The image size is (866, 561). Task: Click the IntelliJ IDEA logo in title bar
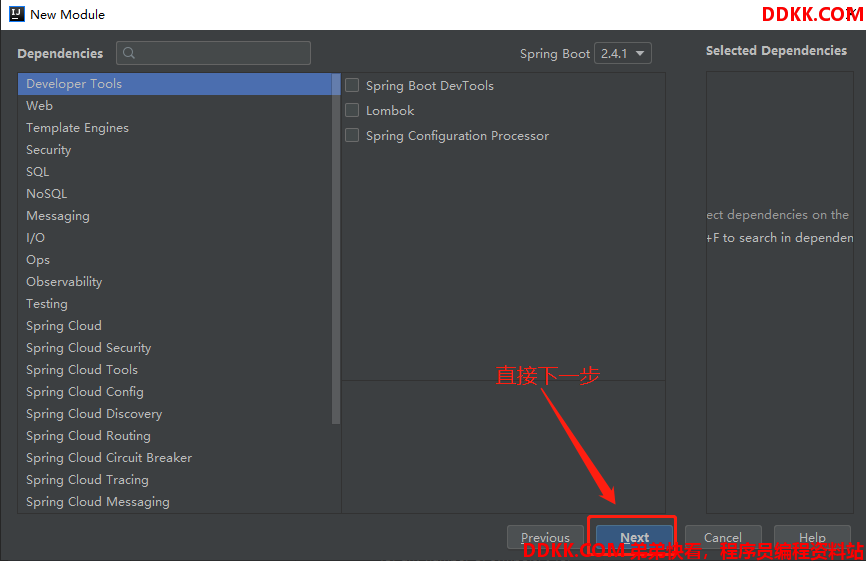(x=17, y=14)
